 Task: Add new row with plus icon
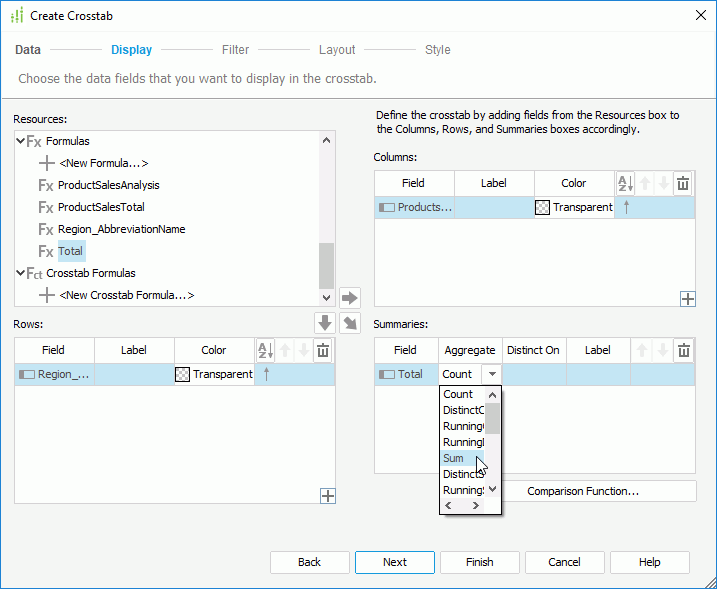[328, 496]
